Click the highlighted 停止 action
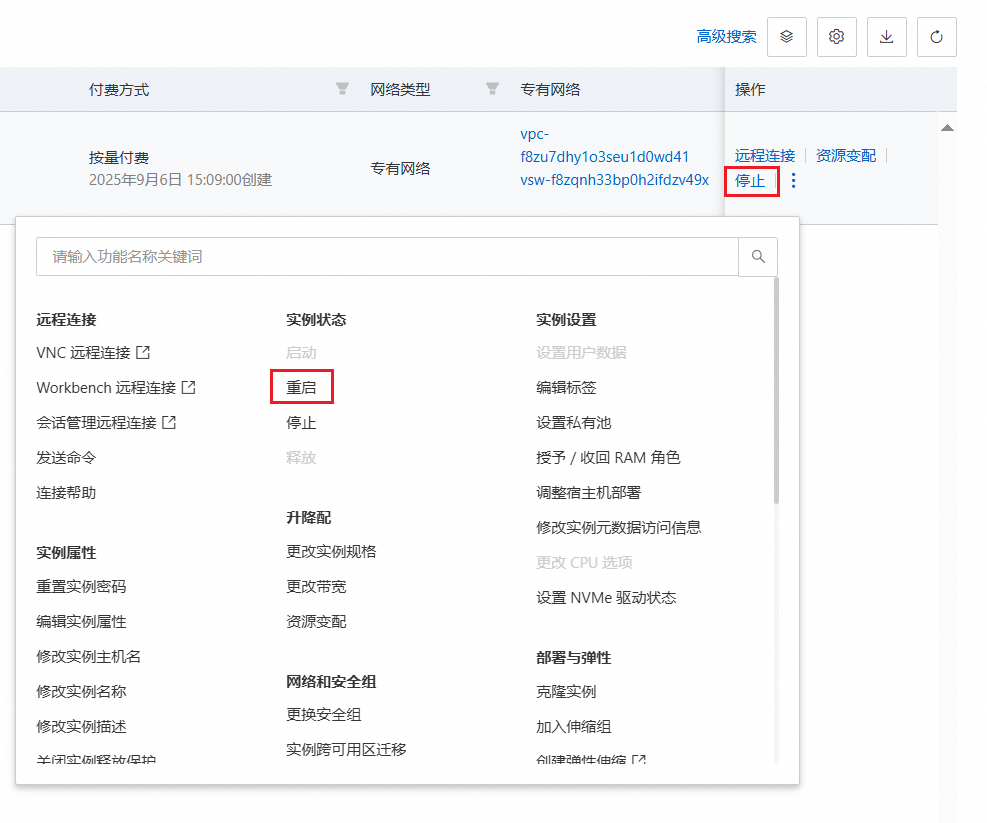The width and height of the screenshot is (987, 823). tap(751, 181)
